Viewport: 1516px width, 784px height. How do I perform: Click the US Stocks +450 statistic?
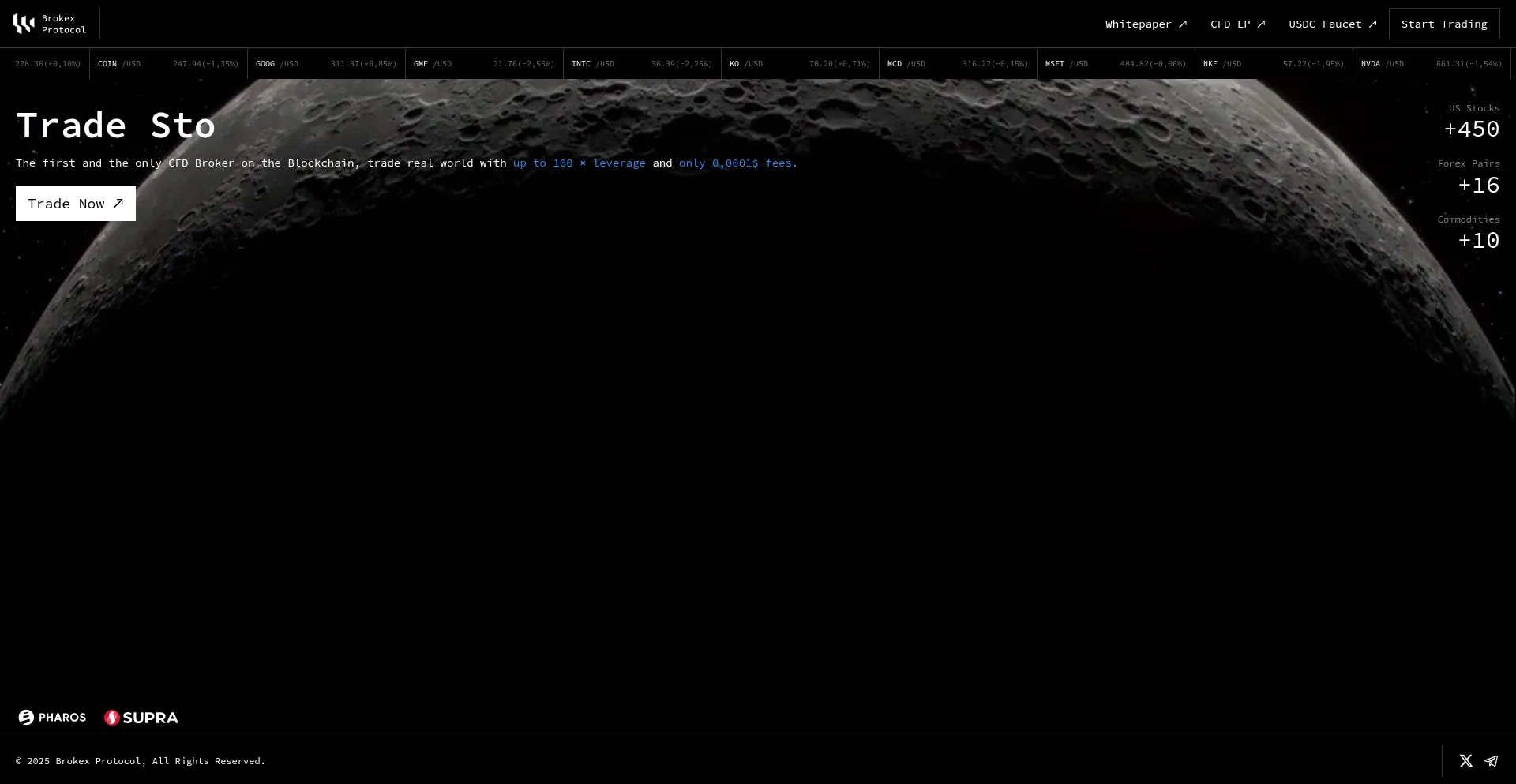1471,122
